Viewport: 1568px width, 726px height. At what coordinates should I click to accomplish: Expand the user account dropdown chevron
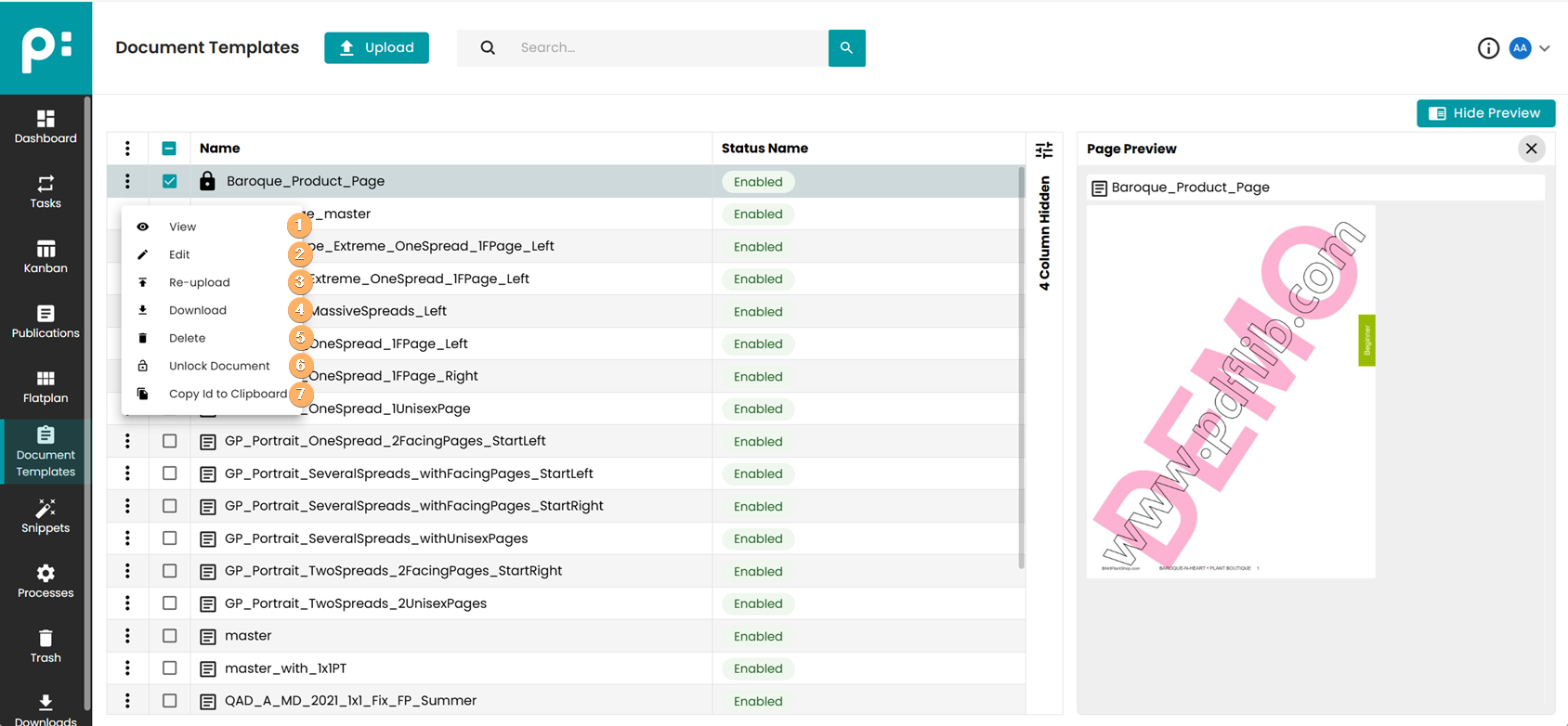(1545, 48)
